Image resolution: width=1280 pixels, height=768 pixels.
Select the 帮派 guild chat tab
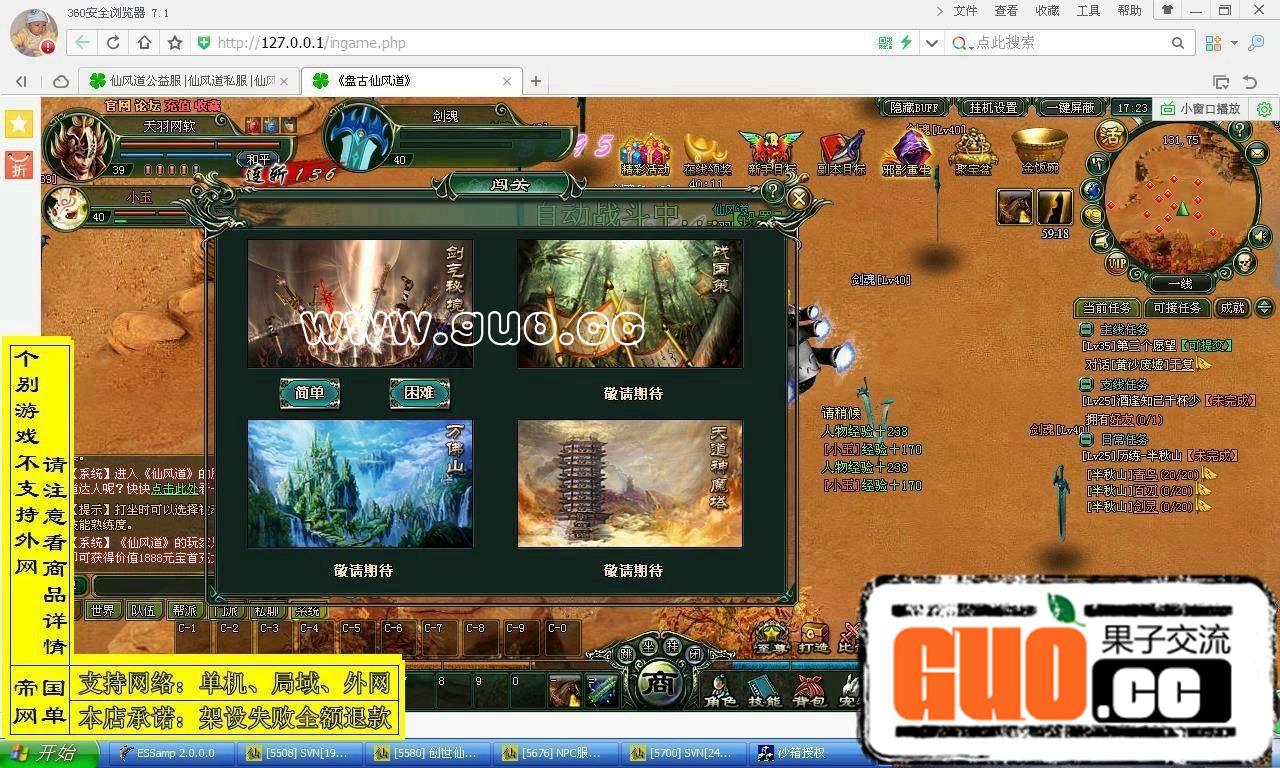tap(184, 610)
